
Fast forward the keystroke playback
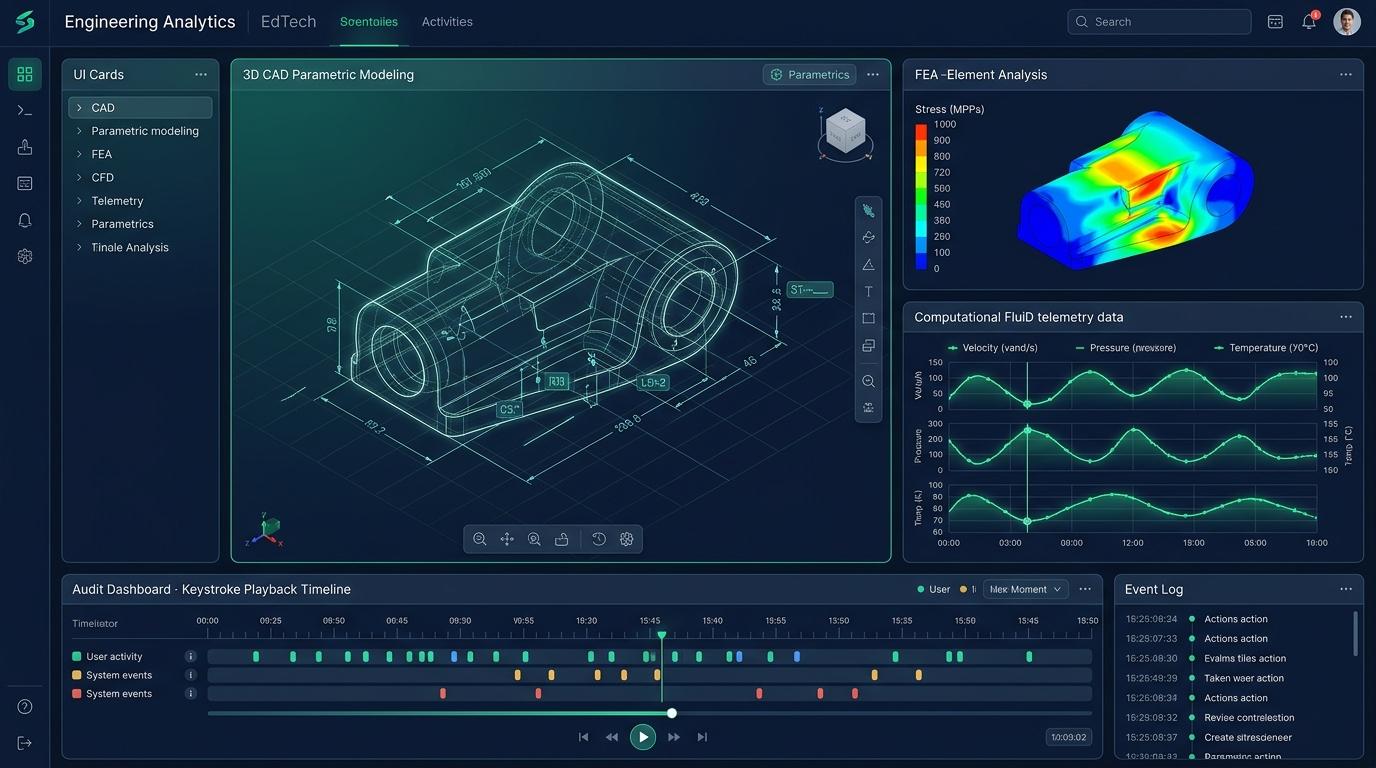[674, 738]
